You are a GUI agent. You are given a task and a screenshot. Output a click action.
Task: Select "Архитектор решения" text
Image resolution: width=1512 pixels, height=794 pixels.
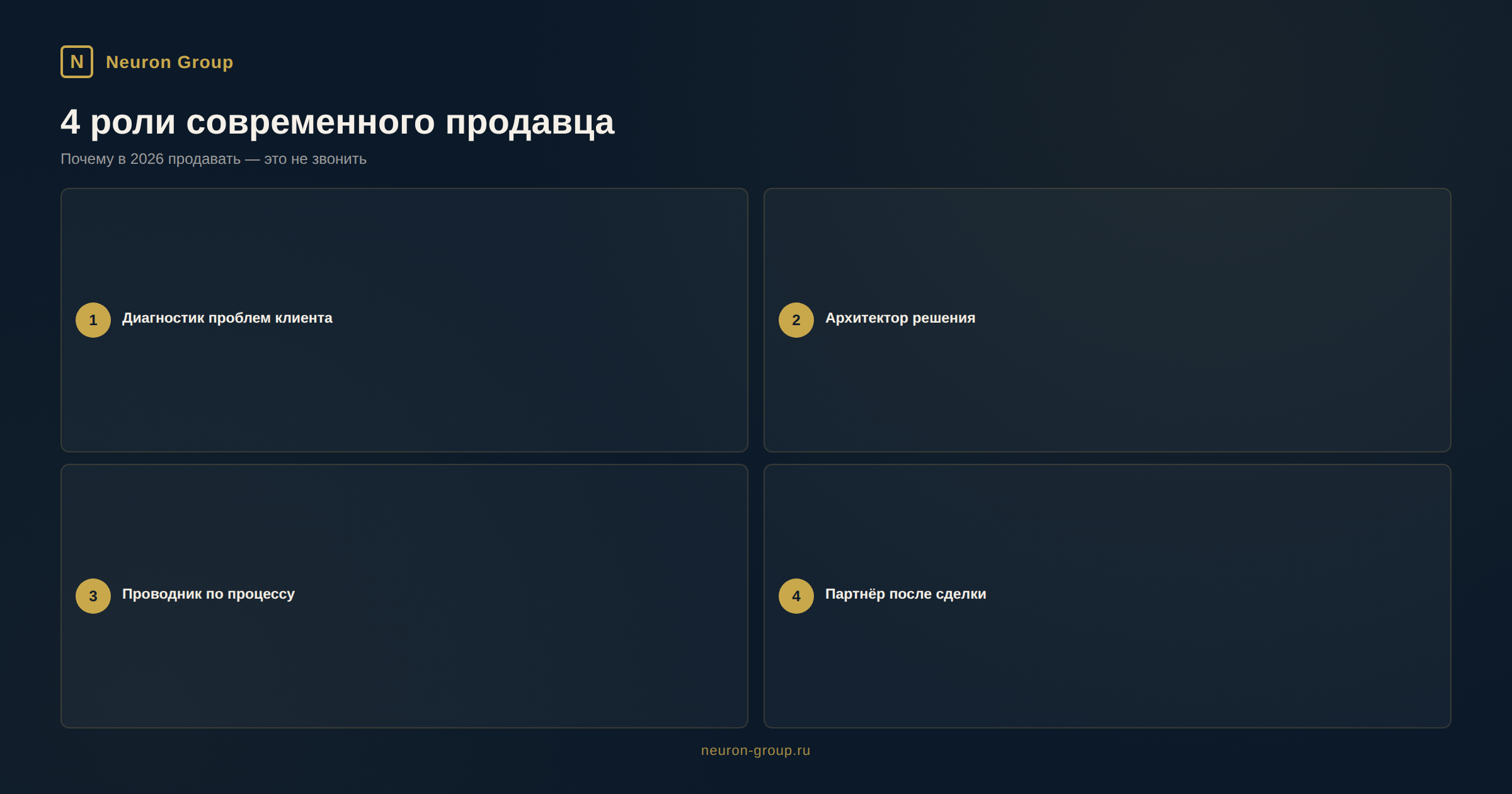click(900, 318)
